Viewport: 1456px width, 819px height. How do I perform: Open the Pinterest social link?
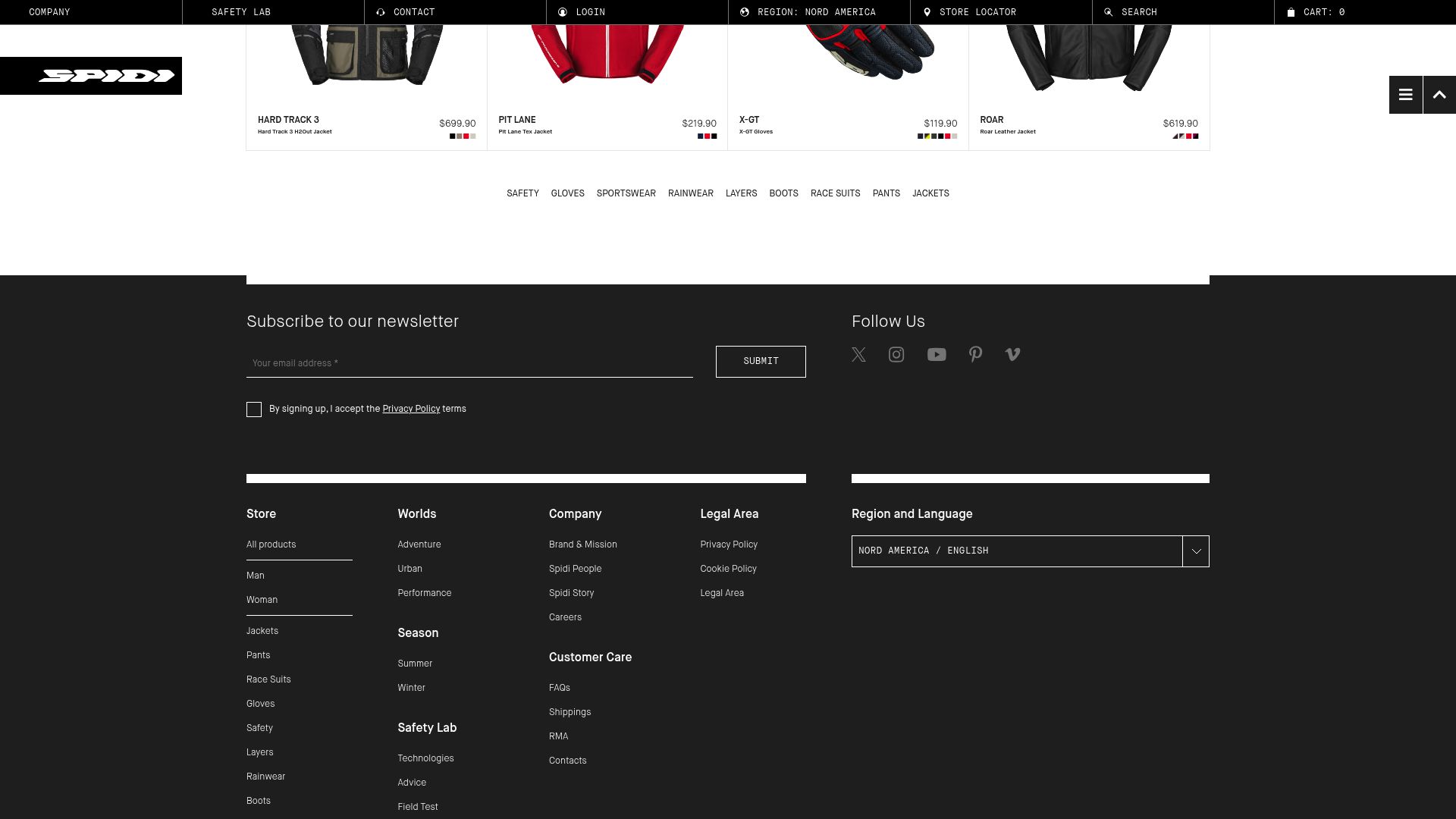coord(975,355)
